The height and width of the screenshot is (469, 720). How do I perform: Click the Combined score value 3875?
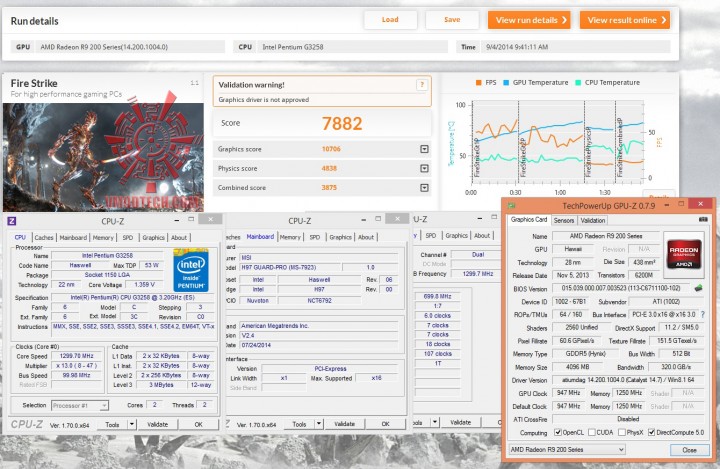[329, 187]
